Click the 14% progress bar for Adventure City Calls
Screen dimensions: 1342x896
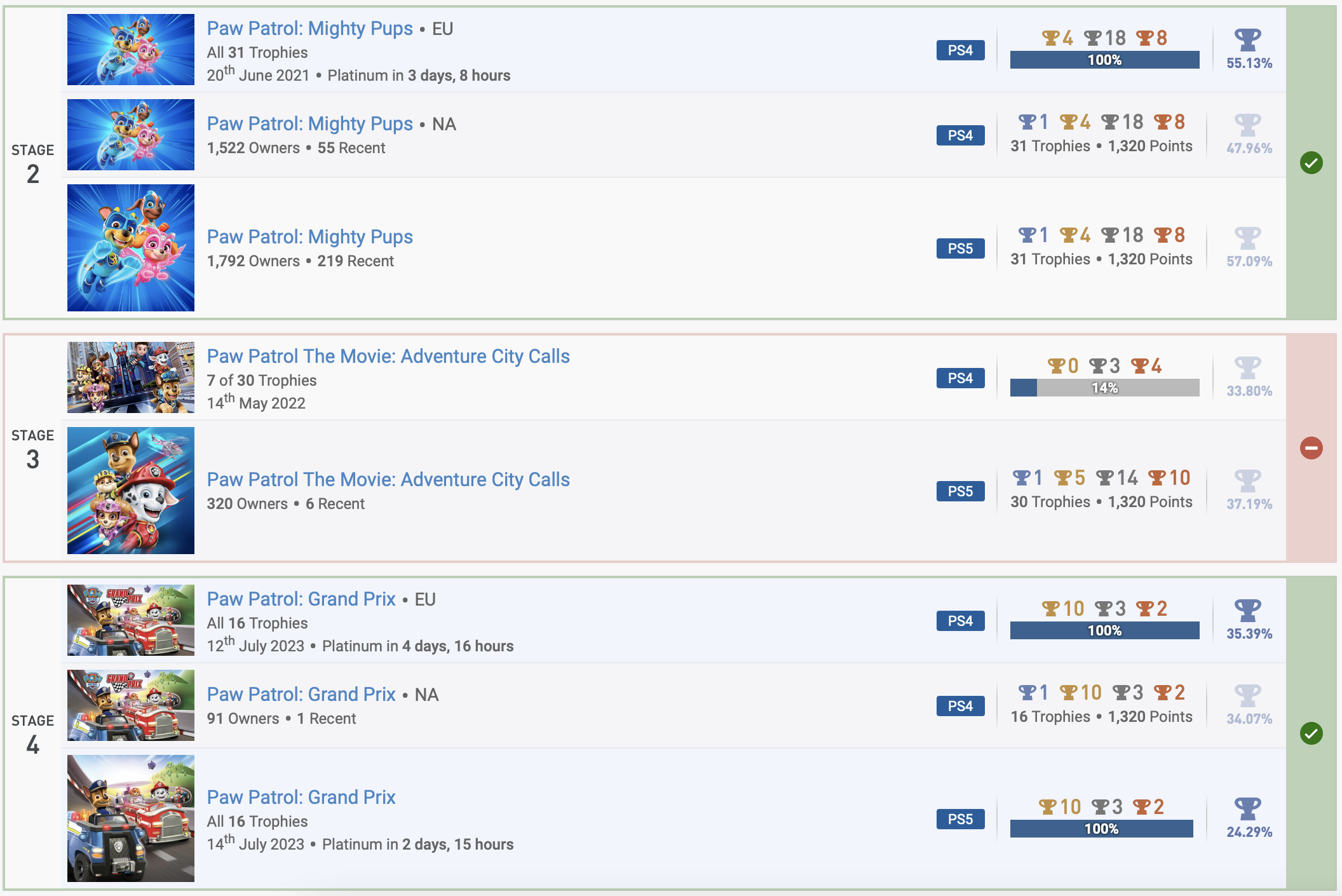1104,388
